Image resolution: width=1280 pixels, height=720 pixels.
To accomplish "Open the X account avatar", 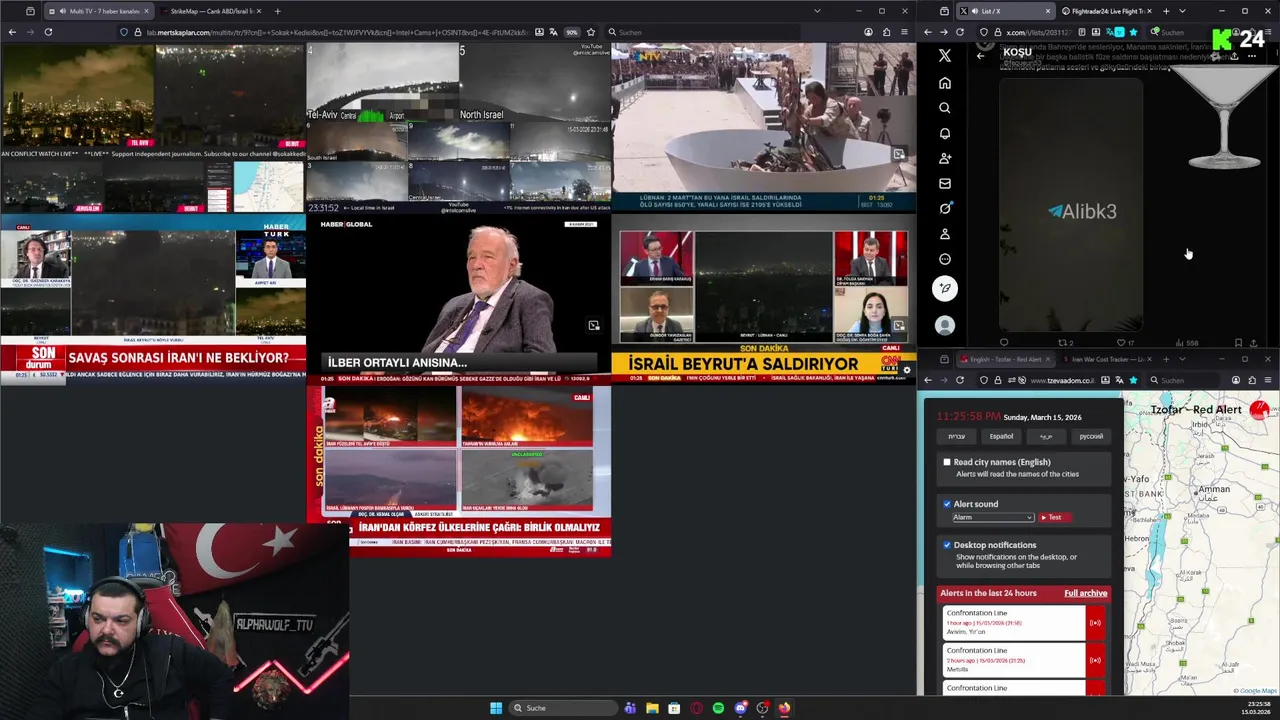I will coord(945,325).
